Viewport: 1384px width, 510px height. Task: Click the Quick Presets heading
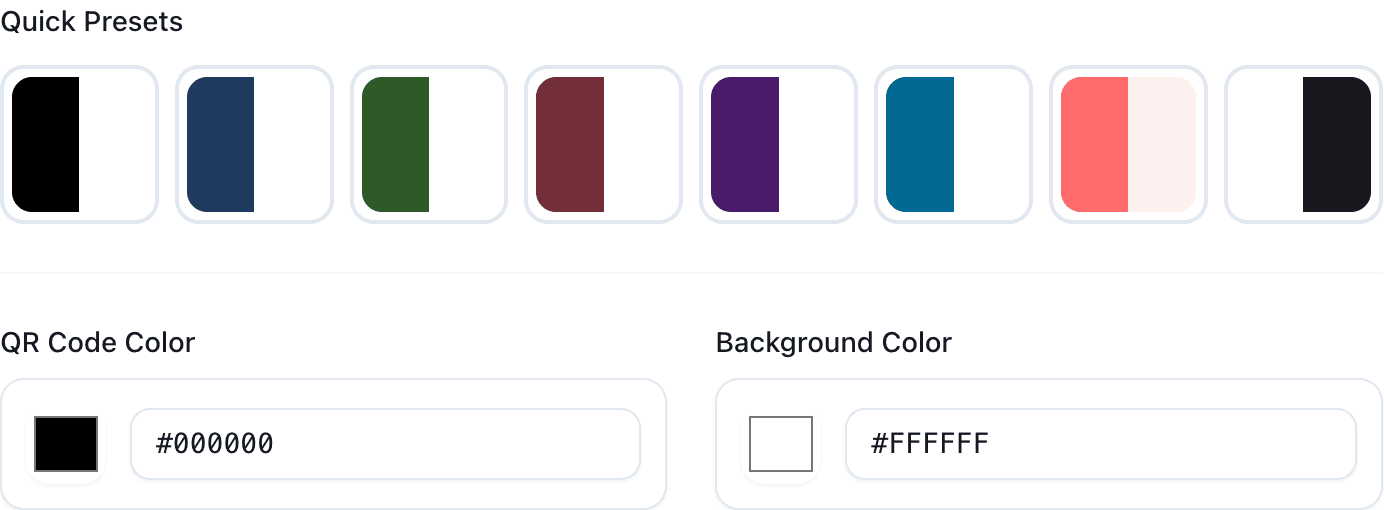pyautogui.click(x=92, y=22)
